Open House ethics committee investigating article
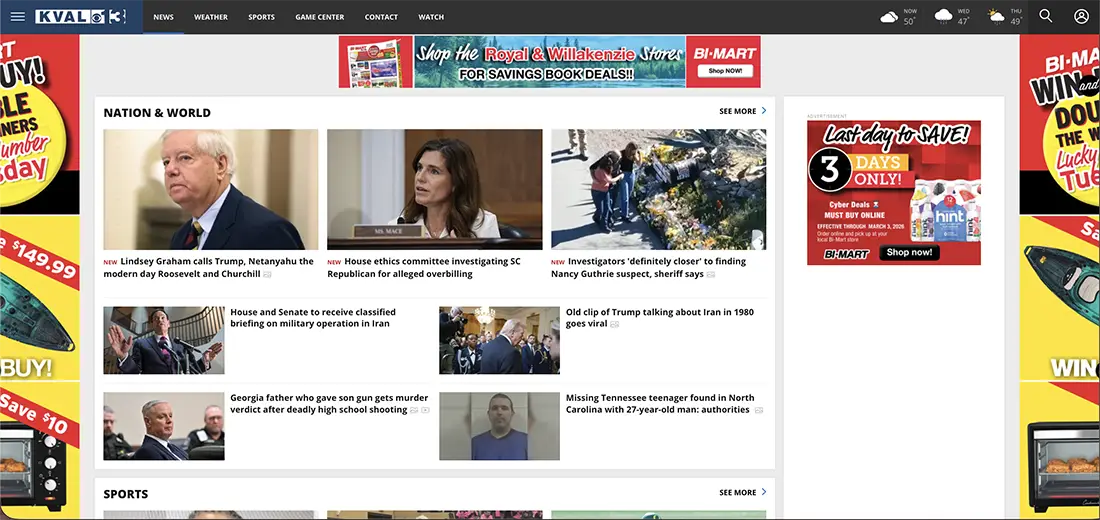Image resolution: width=1100 pixels, height=520 pixels. 424,267
